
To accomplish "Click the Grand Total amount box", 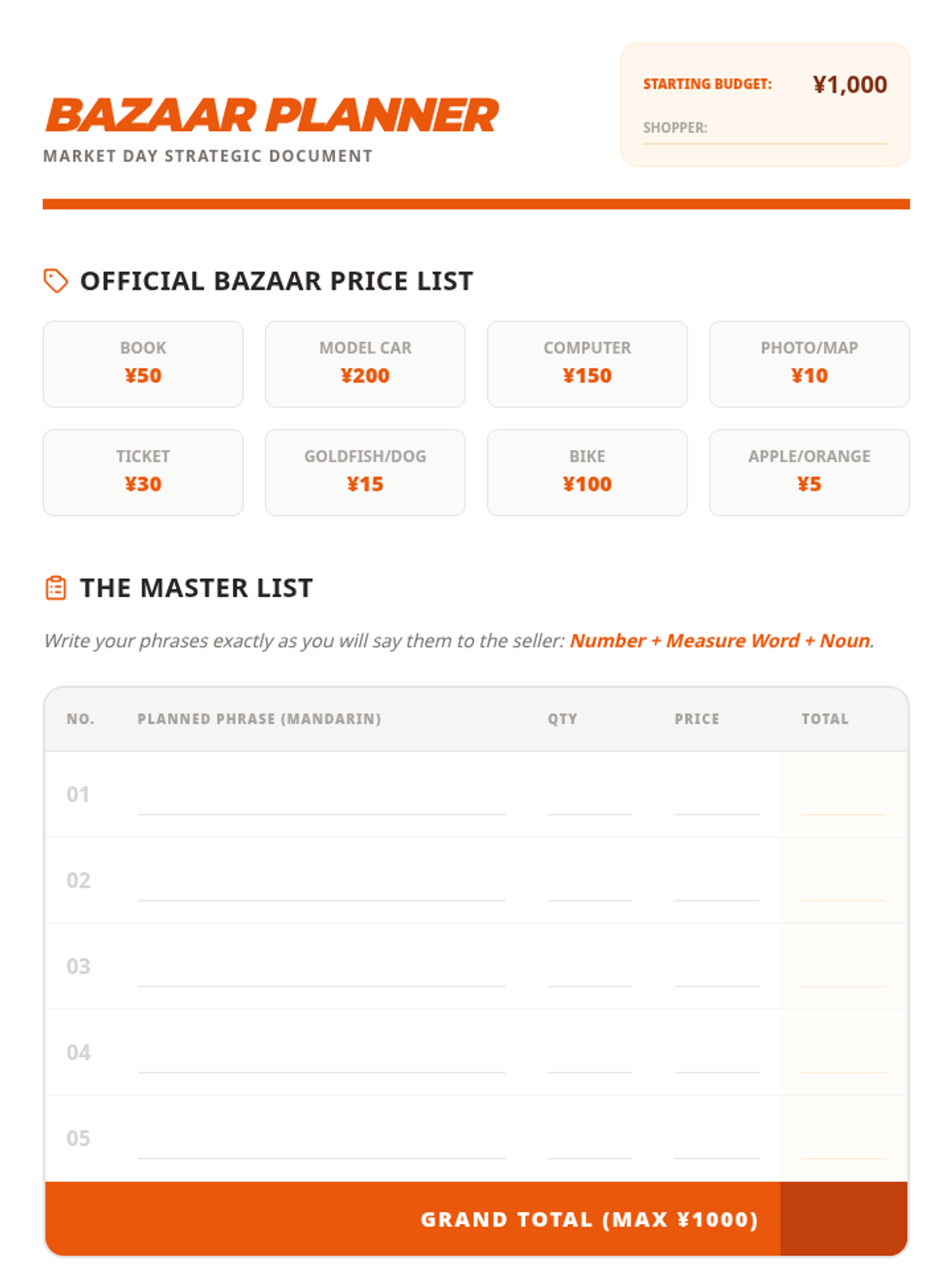I will coord(843,1219).
